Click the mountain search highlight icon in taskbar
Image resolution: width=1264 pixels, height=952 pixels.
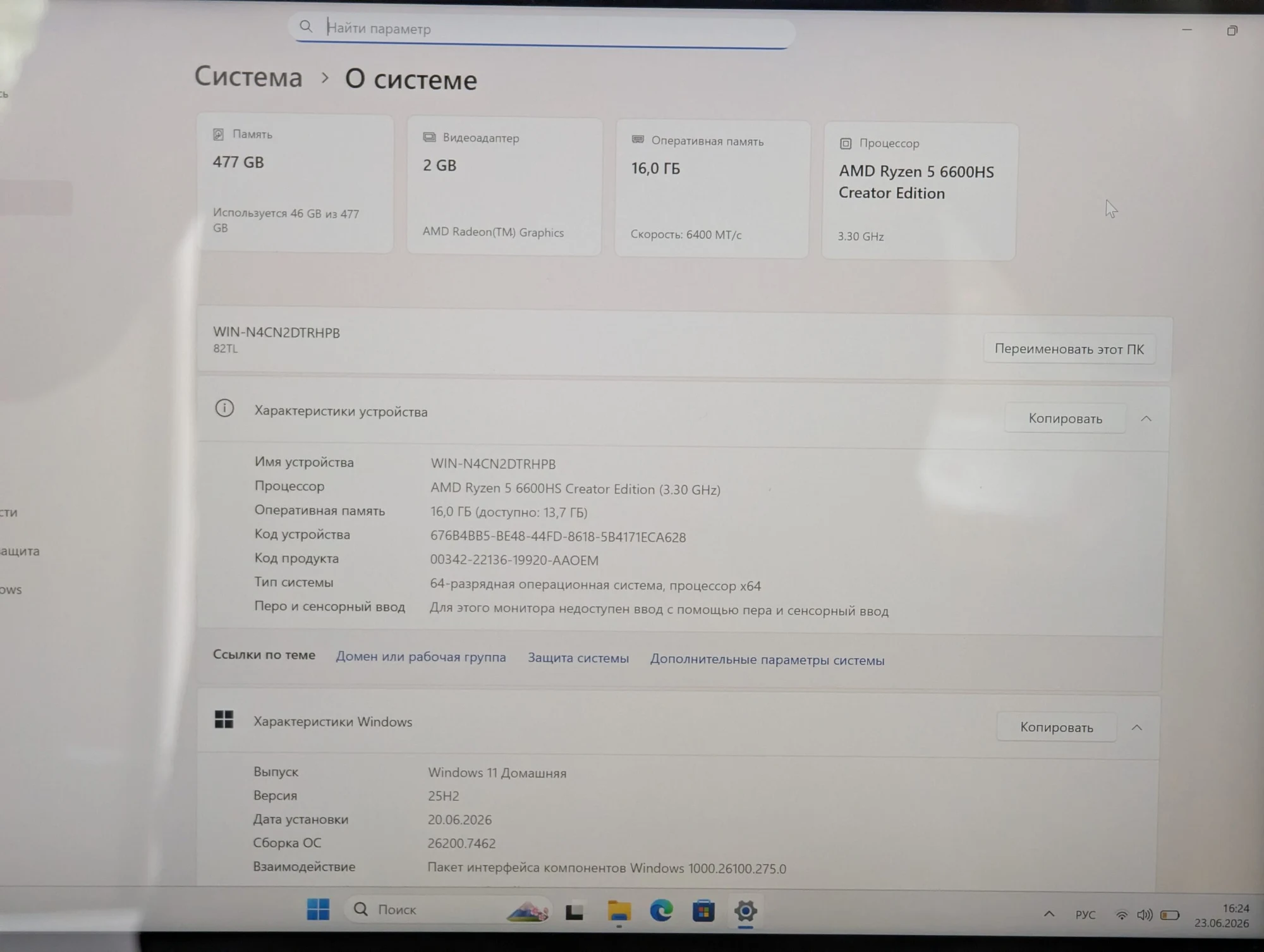coord(528,911)
